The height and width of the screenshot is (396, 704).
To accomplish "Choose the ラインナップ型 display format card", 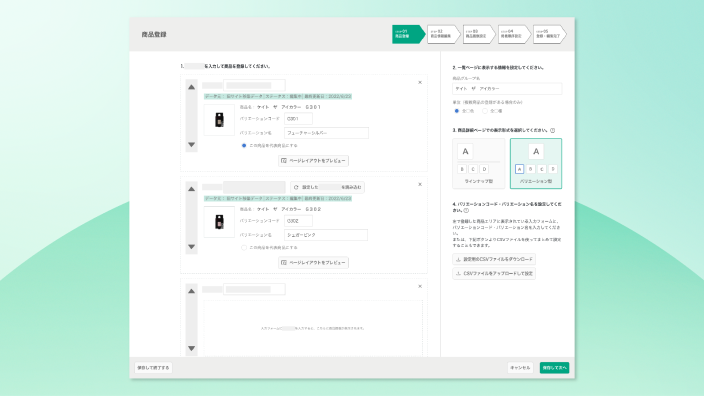I will 479,163.
